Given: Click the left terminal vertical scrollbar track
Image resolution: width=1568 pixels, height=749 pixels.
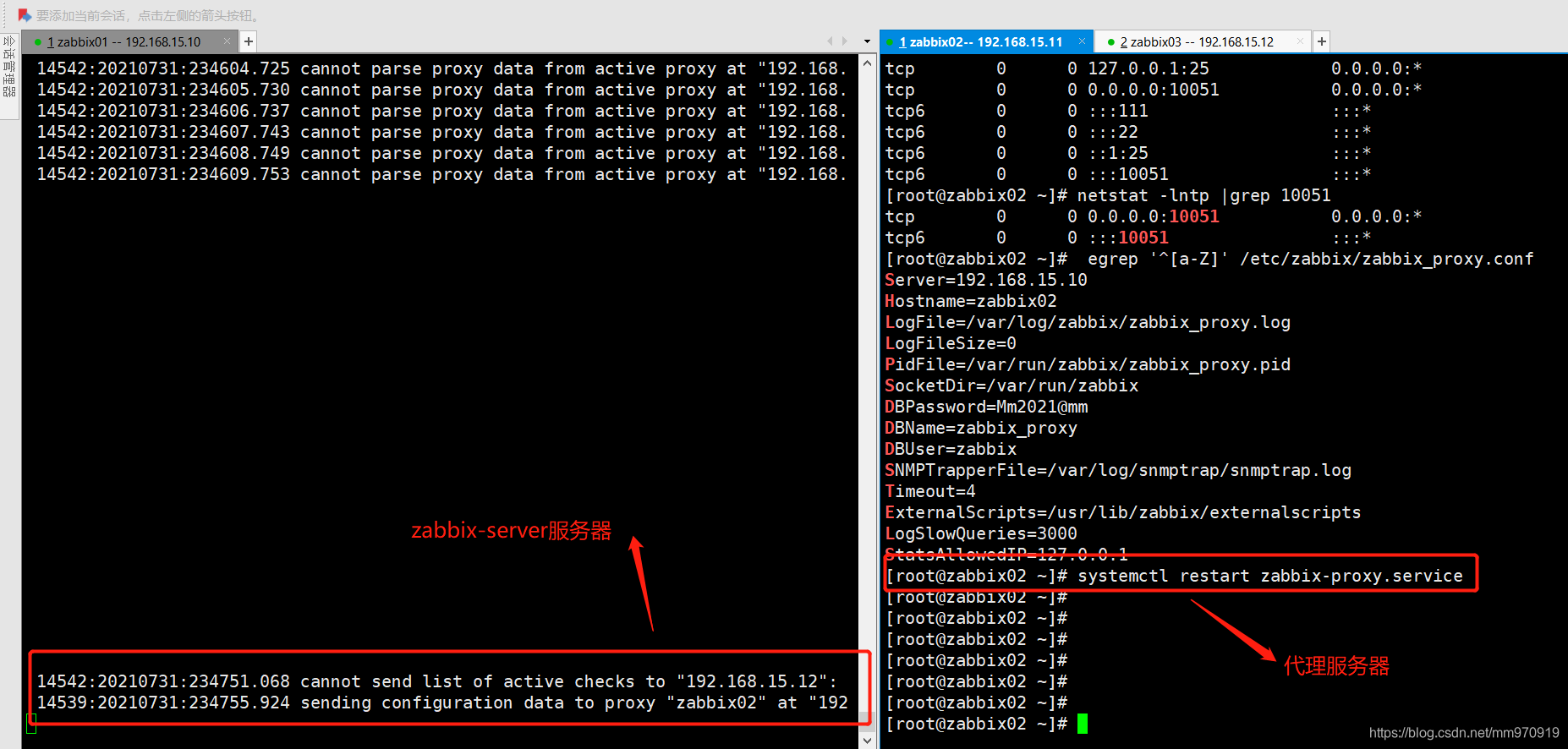Looking at the screenshot, I should coord(867,401).
